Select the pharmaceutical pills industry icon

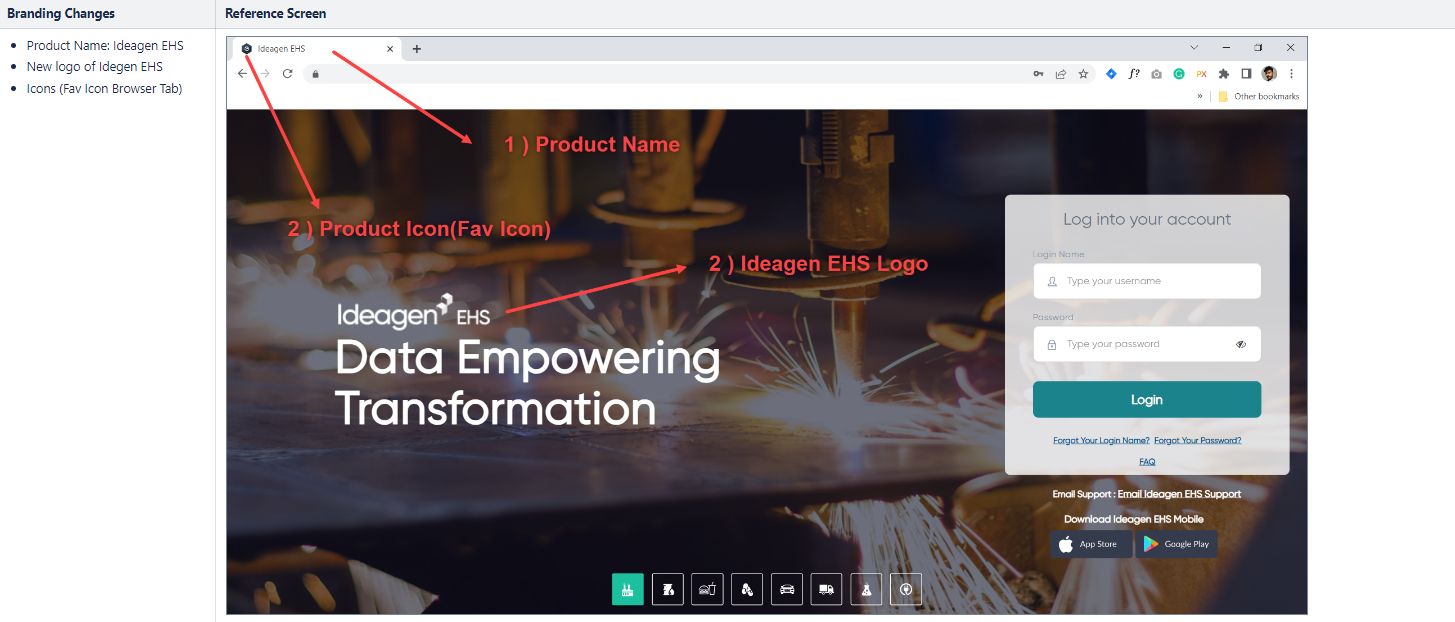pos(747,589)
